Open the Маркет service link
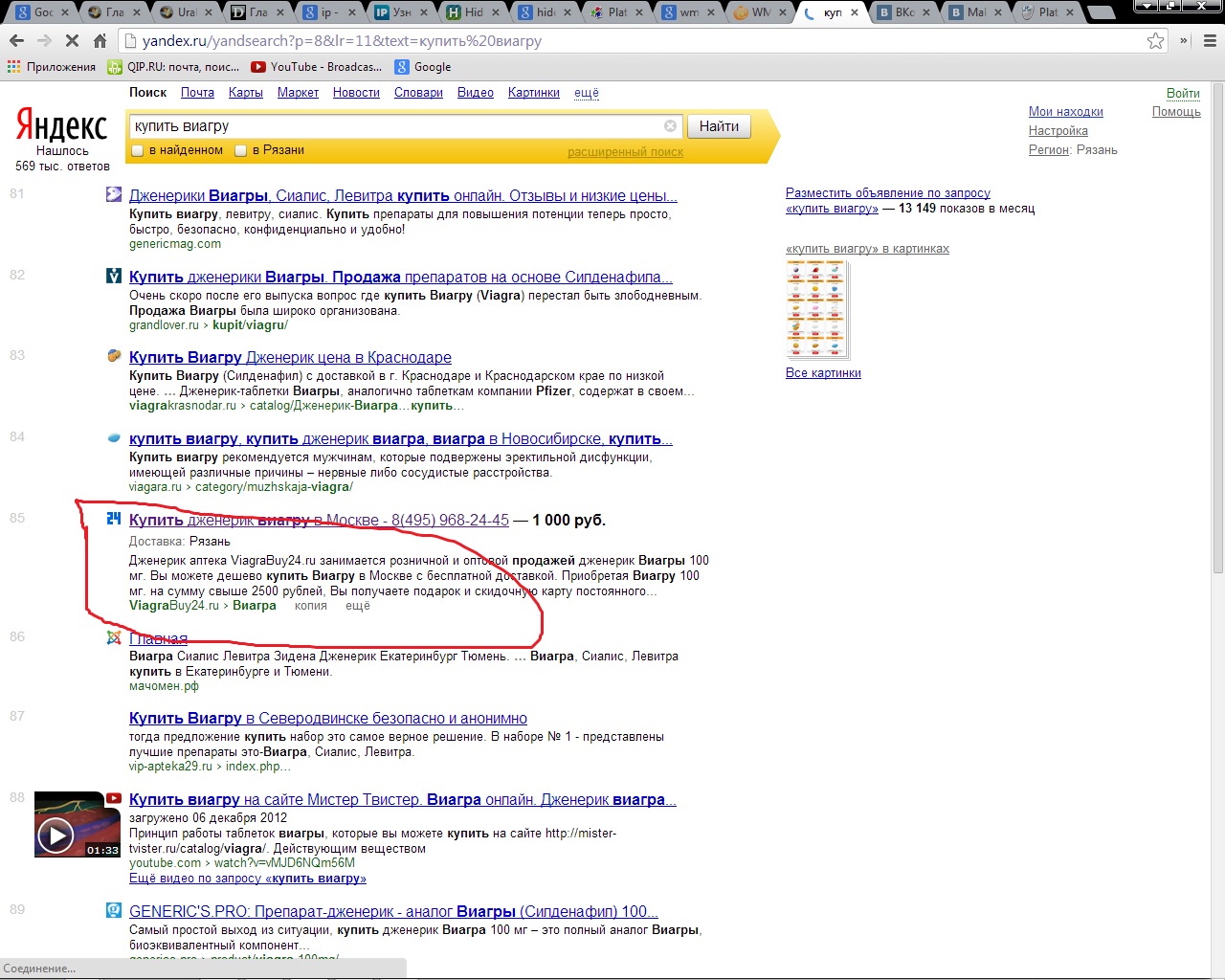This screenshot has height=980, width=1225. point(298,93)
